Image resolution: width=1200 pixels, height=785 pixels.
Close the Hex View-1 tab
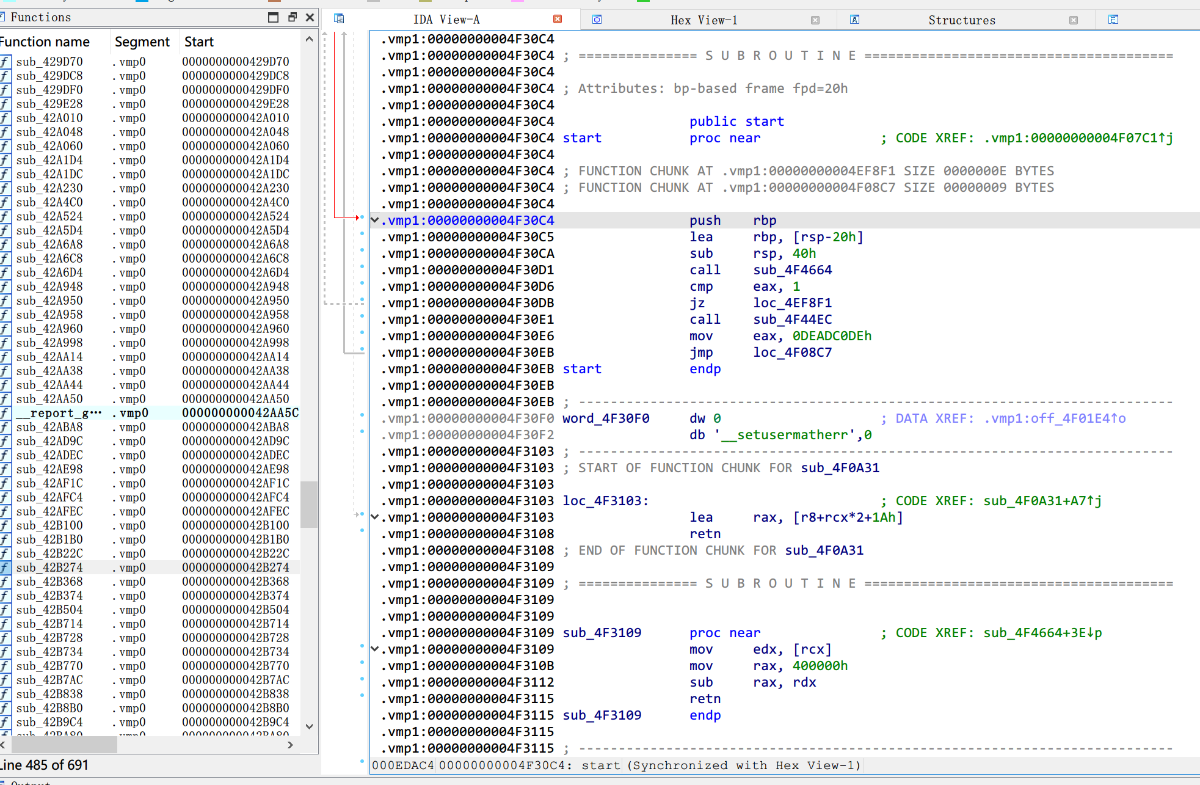point(815,20)
